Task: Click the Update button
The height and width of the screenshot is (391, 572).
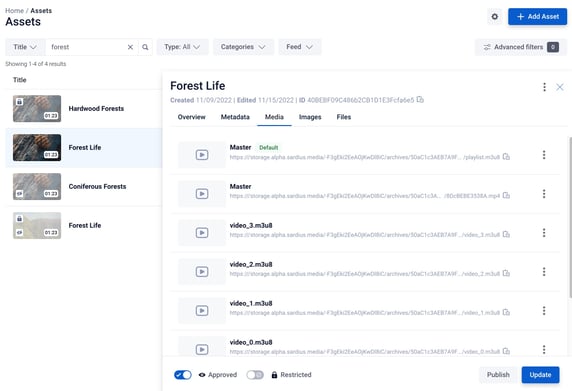Action: click(540, 375)
